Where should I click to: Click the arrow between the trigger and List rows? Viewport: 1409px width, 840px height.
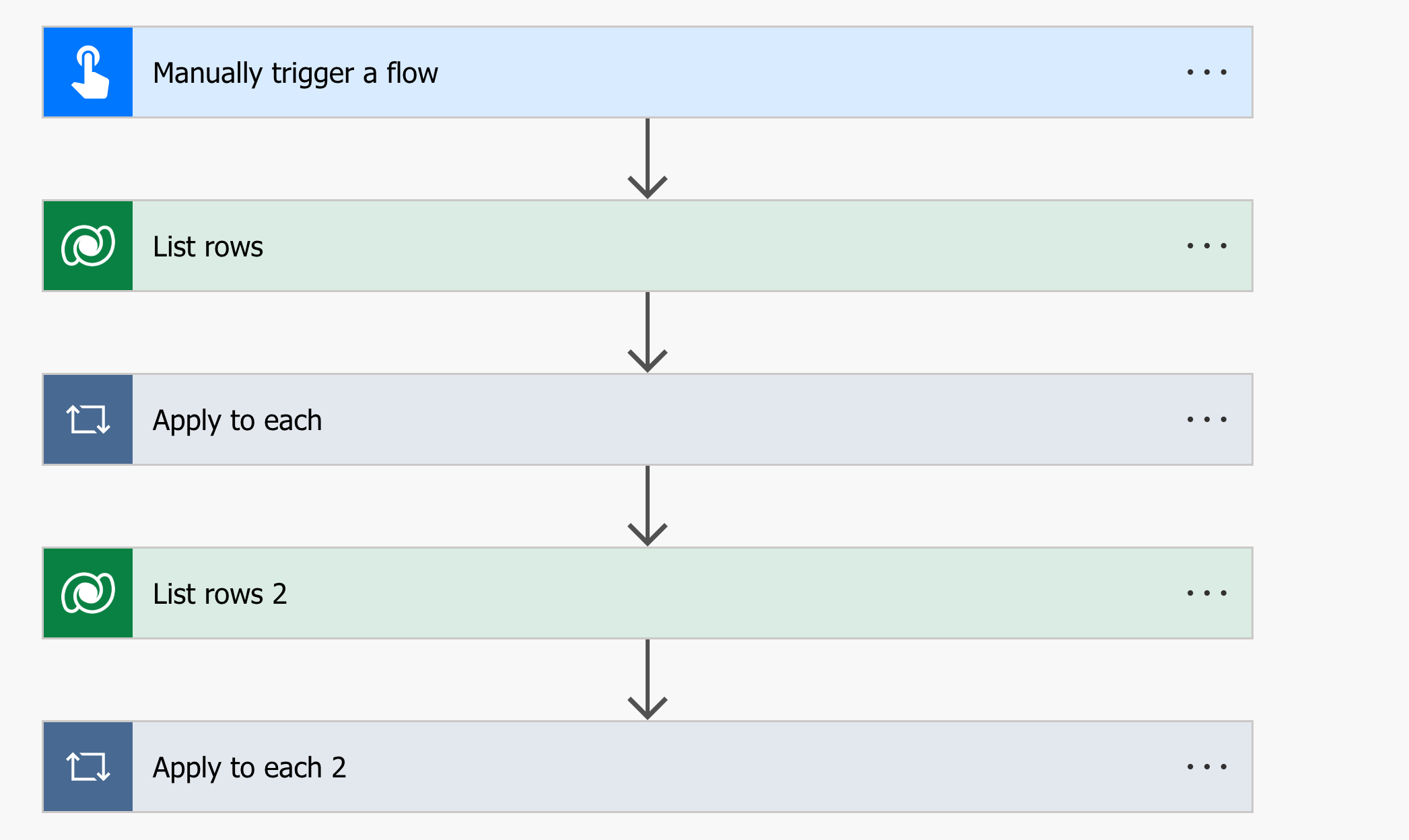pos(647,160)
